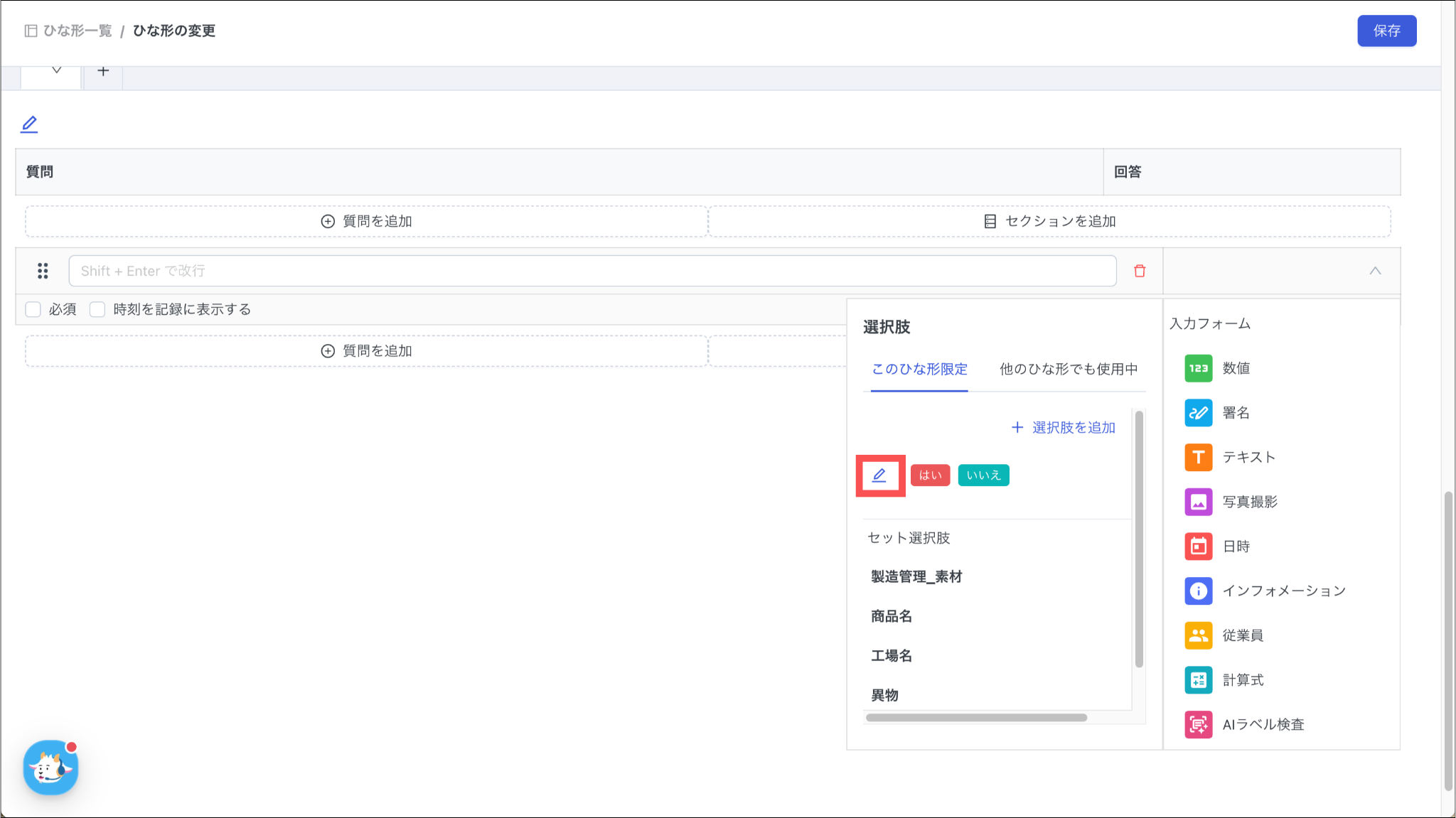Select the 計算式 formula icon
The height and width of the screenshot is (818, 1456).
tap(1198, 680)
